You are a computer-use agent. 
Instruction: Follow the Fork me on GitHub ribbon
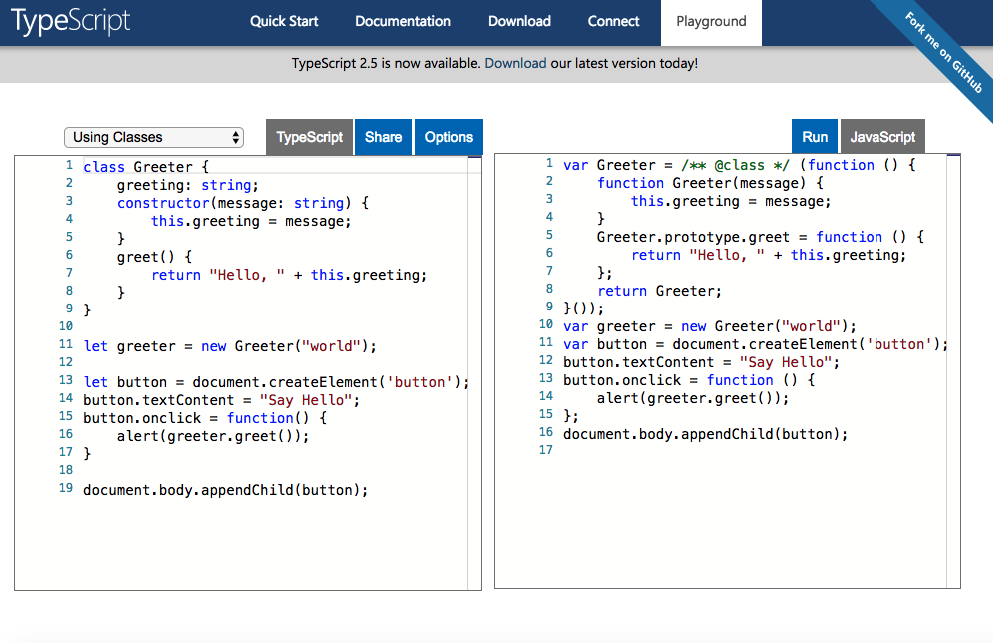click(944, 53)
